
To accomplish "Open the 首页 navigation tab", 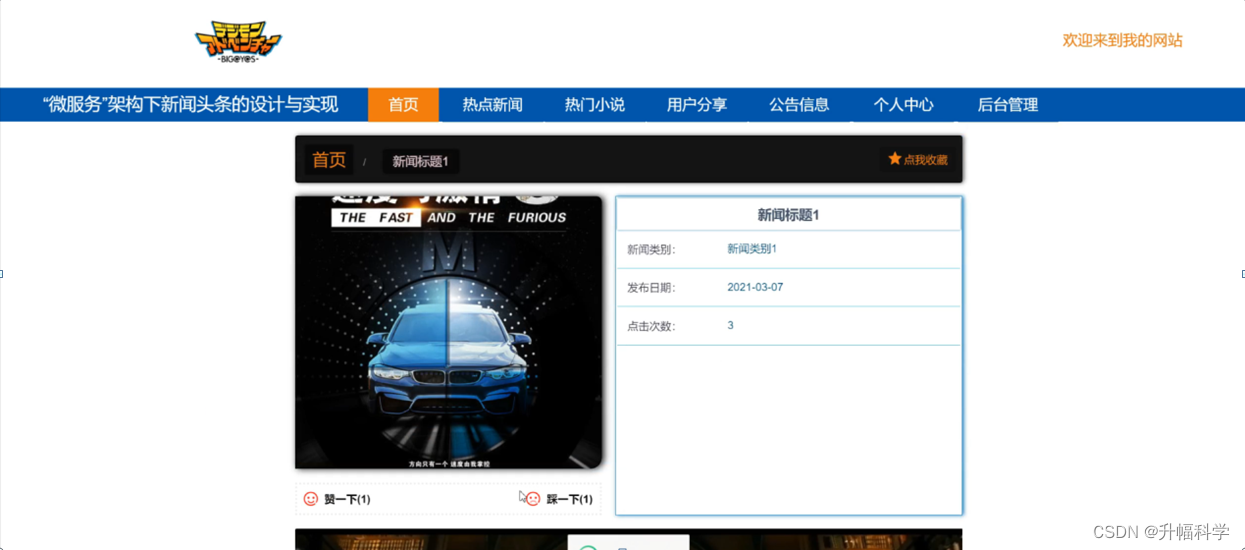I will 403,105.
